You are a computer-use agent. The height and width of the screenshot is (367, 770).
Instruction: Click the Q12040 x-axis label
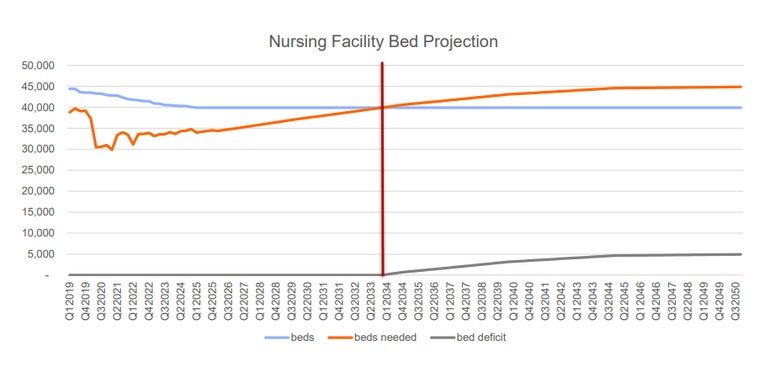tap(514, 301)
